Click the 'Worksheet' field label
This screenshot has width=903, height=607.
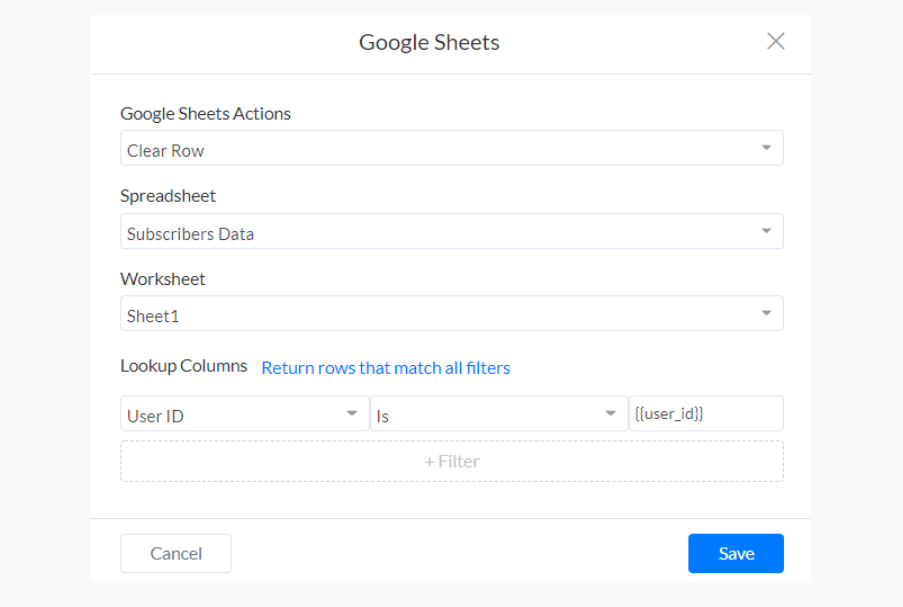coord(163,279)
